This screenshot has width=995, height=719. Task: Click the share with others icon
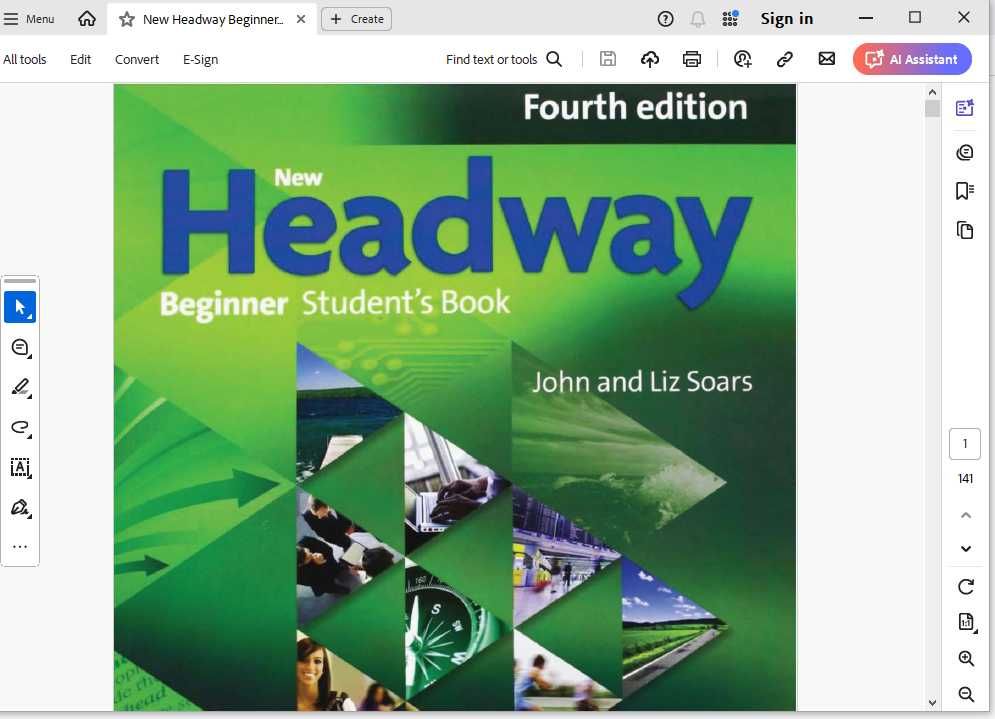(x=742, y=59)
